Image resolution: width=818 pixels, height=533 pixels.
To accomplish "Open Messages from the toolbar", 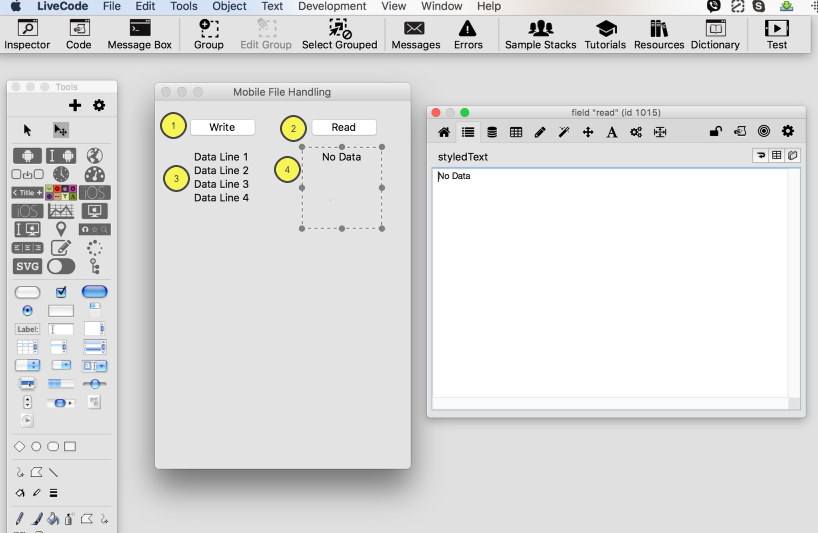I will [416, 34].
